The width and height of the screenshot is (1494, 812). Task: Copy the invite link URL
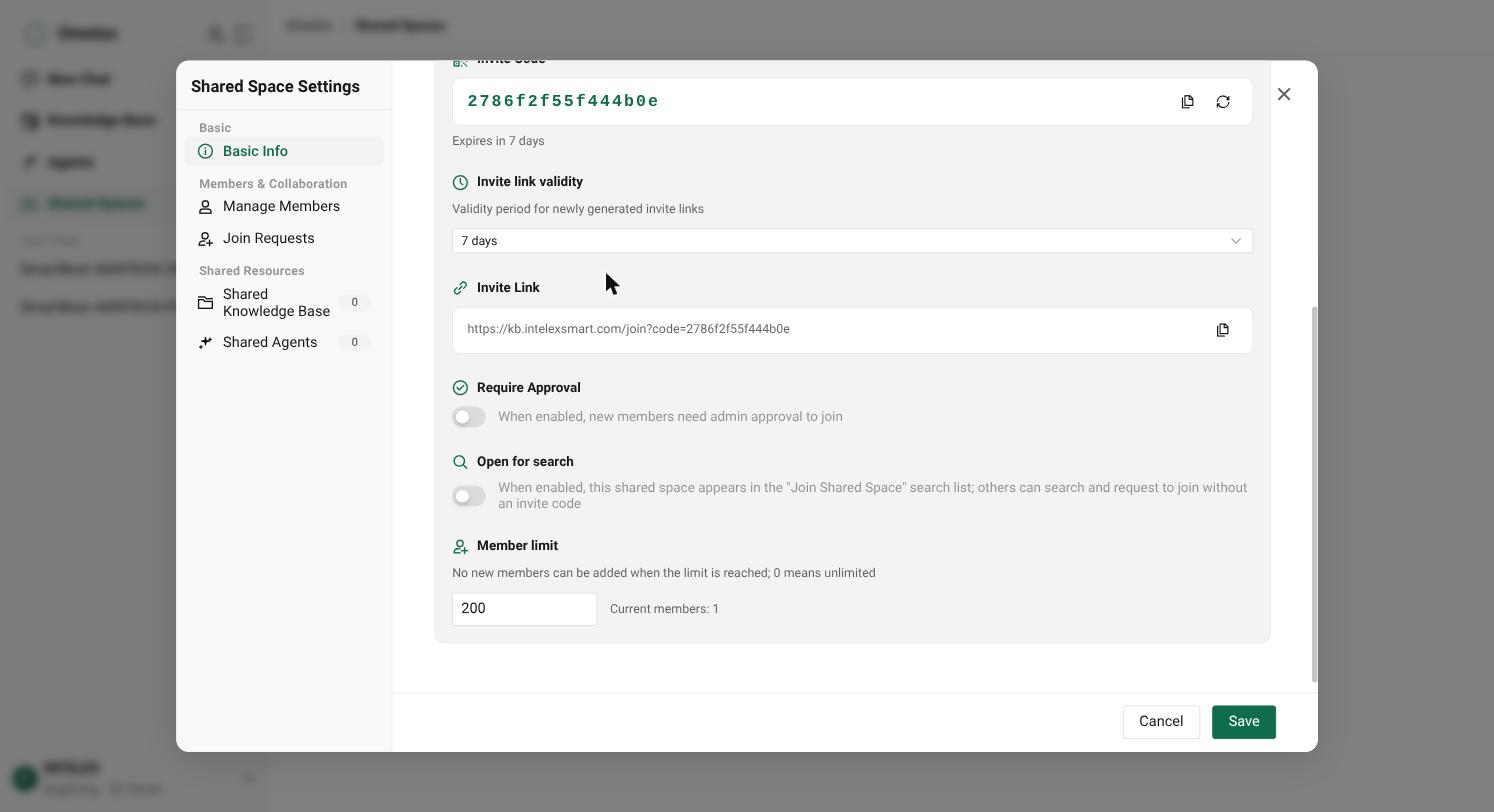[x=1222, y=330]
